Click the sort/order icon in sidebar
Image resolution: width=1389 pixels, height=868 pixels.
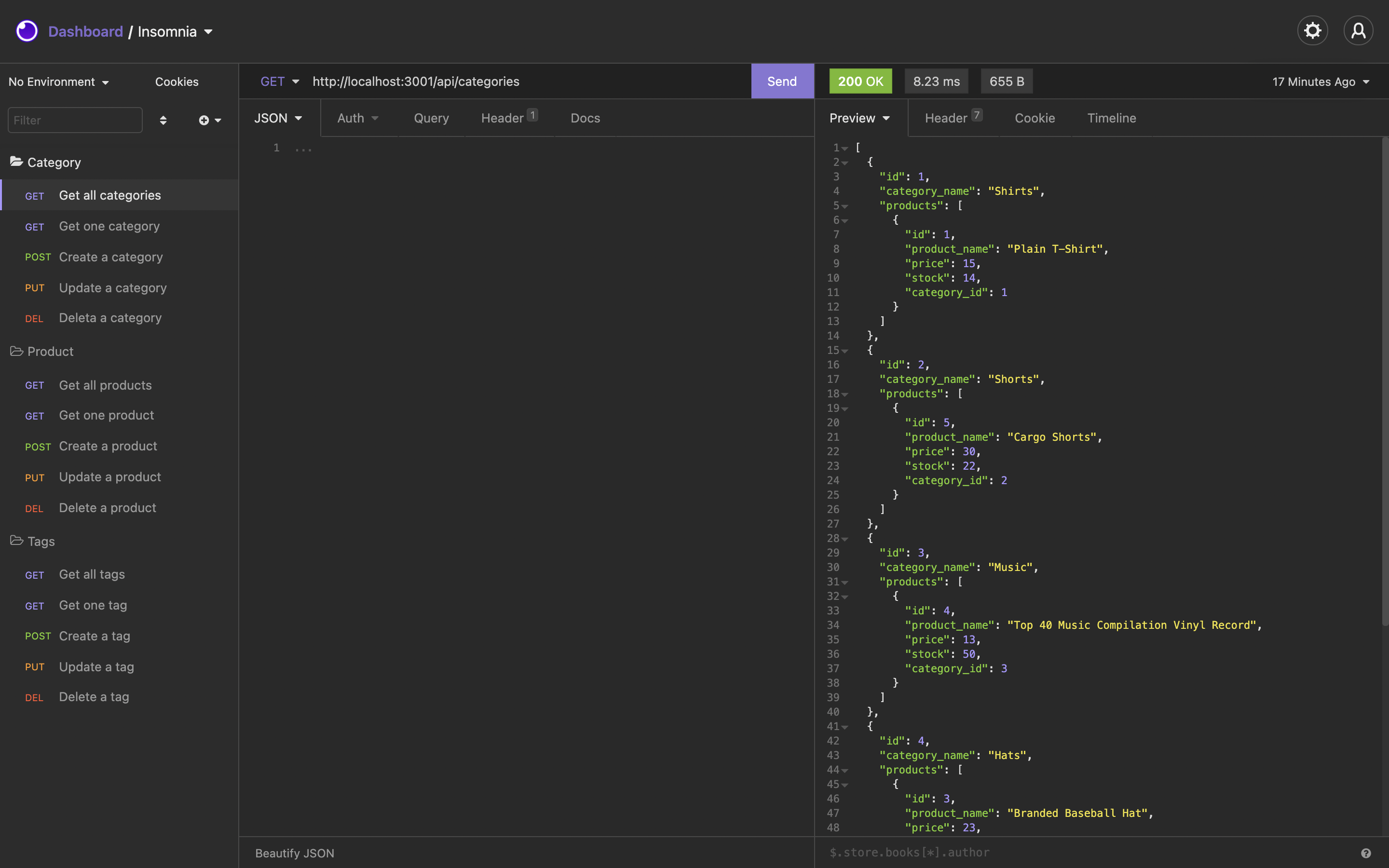(162, 119)
